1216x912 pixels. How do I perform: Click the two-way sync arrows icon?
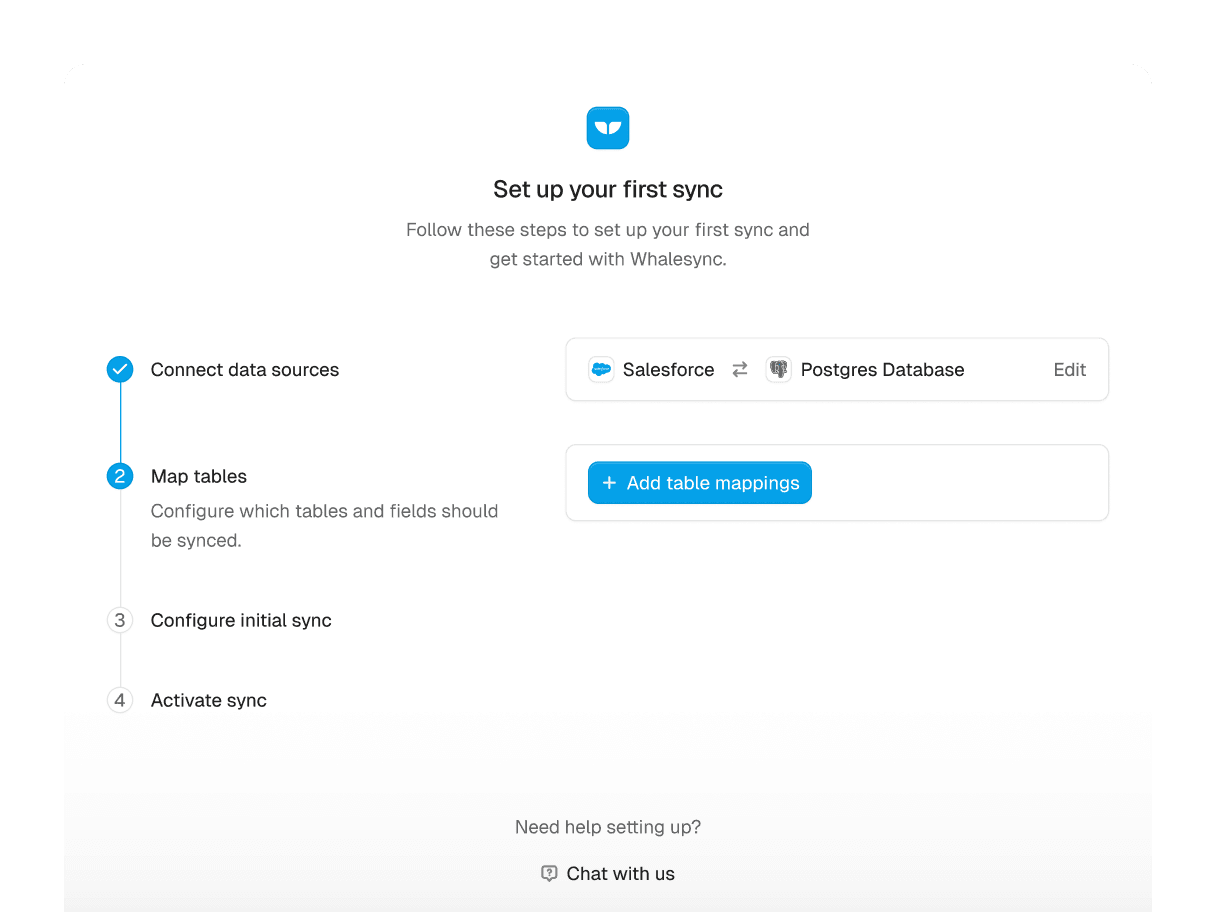[x=740, y=370]
